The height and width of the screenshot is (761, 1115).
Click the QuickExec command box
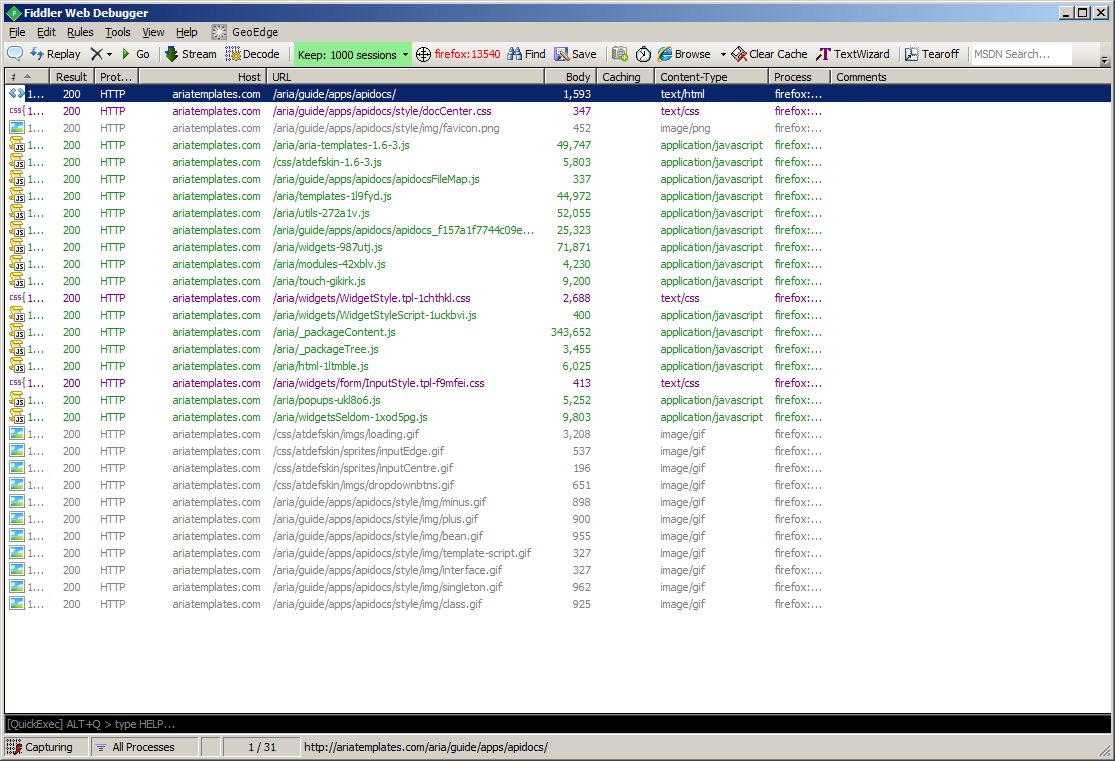point(558,724)
